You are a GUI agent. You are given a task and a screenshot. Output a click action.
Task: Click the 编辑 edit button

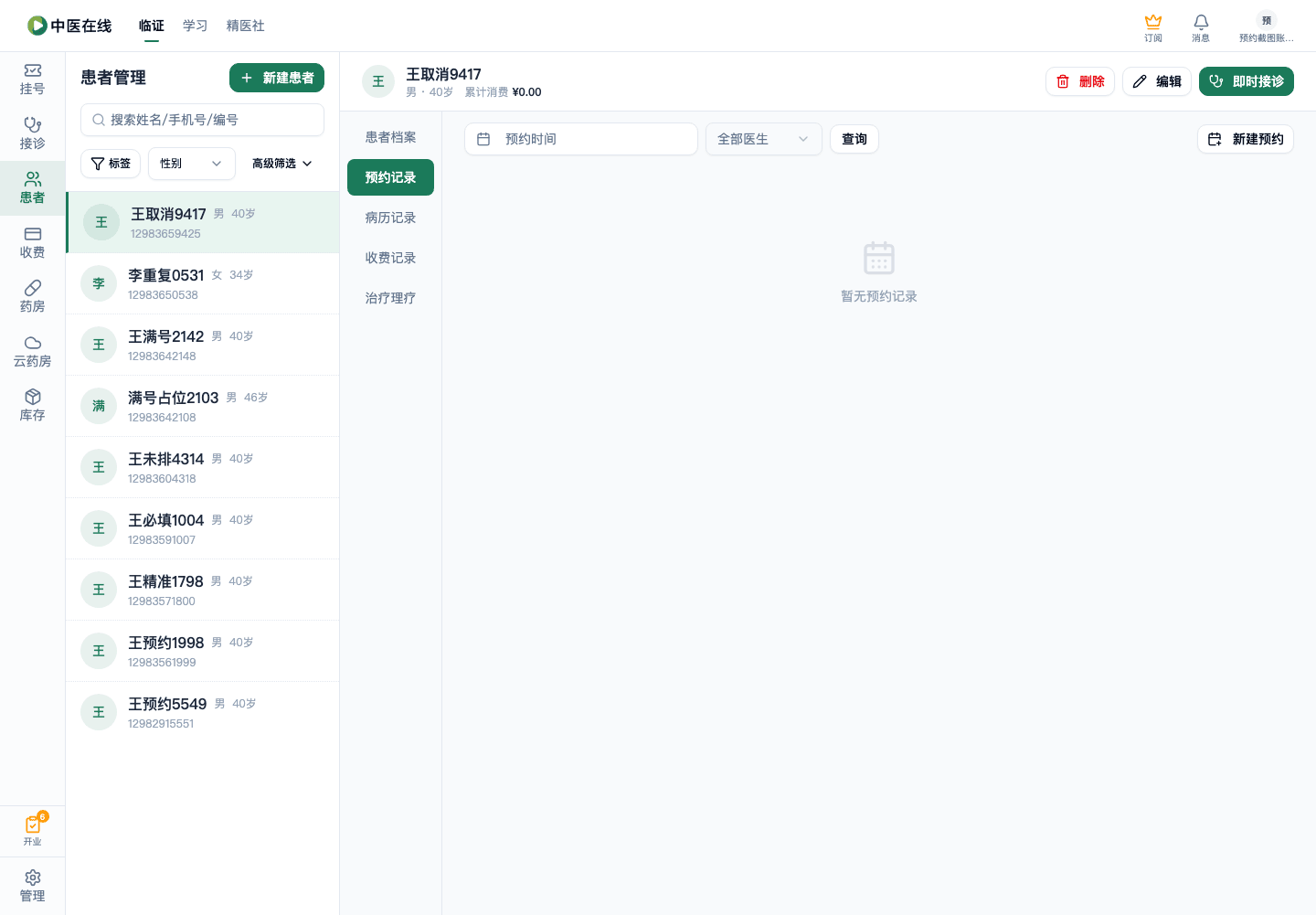(x=1157, y=81)
